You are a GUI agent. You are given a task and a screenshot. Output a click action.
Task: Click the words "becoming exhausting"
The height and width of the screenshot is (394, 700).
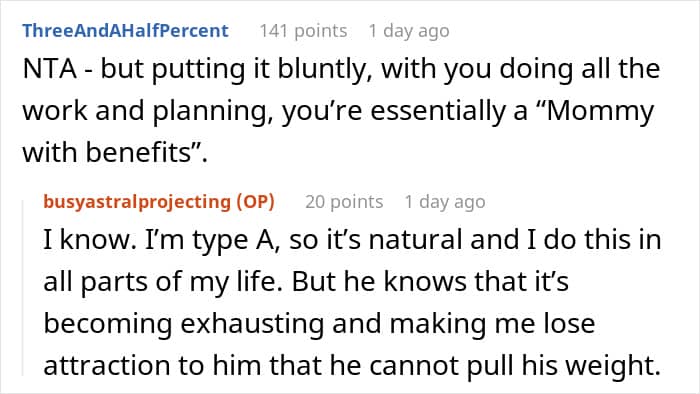point(183,324)
